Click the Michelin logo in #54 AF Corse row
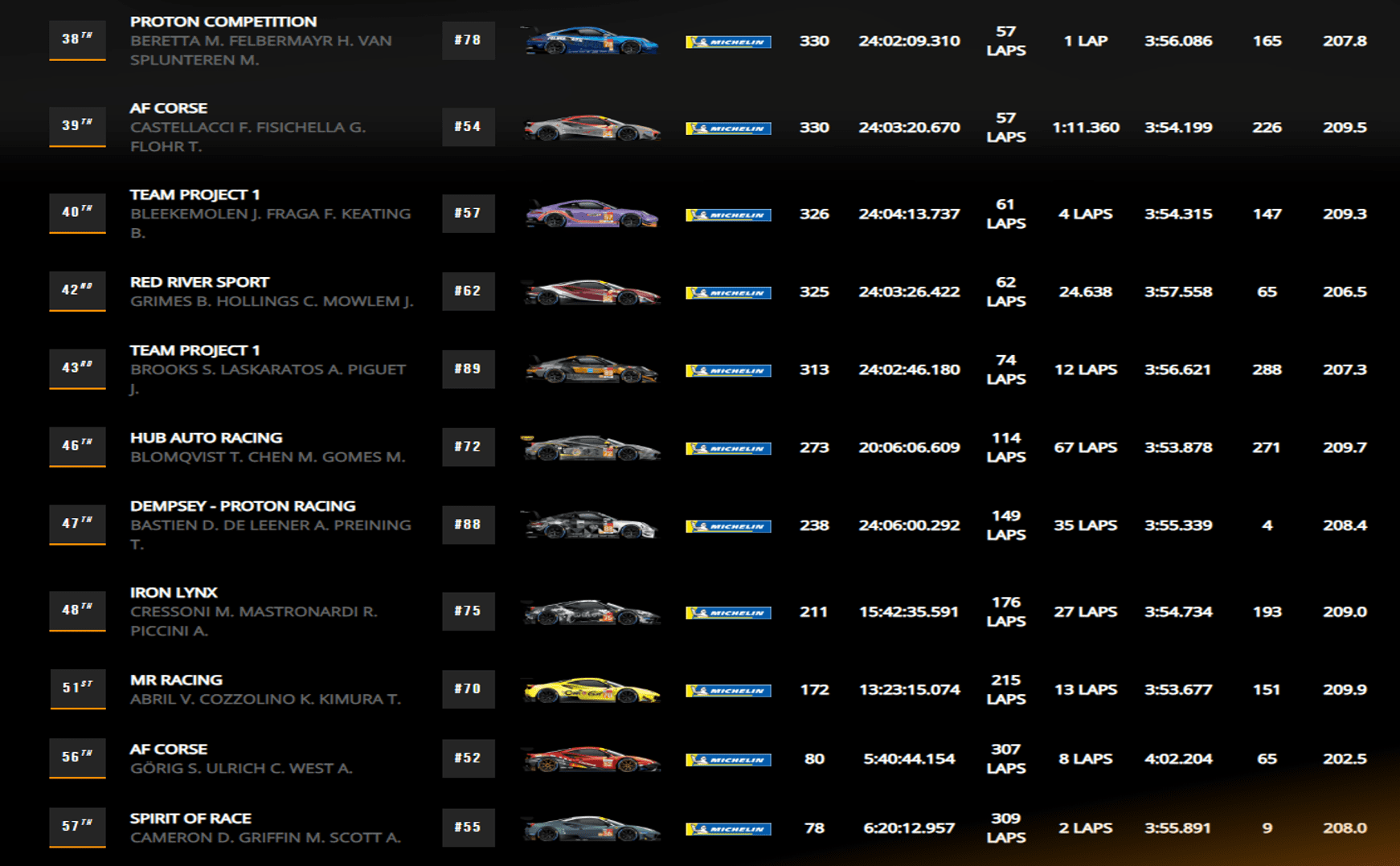 728,129
